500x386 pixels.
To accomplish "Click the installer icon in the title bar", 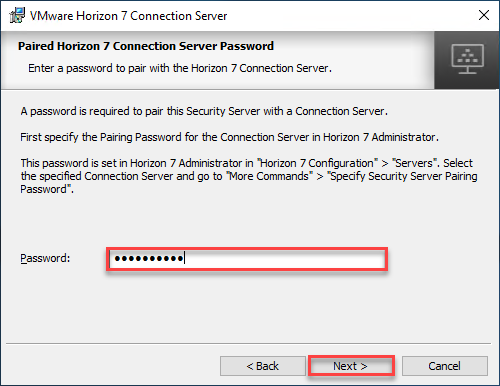I will click(x=17, y=15).
